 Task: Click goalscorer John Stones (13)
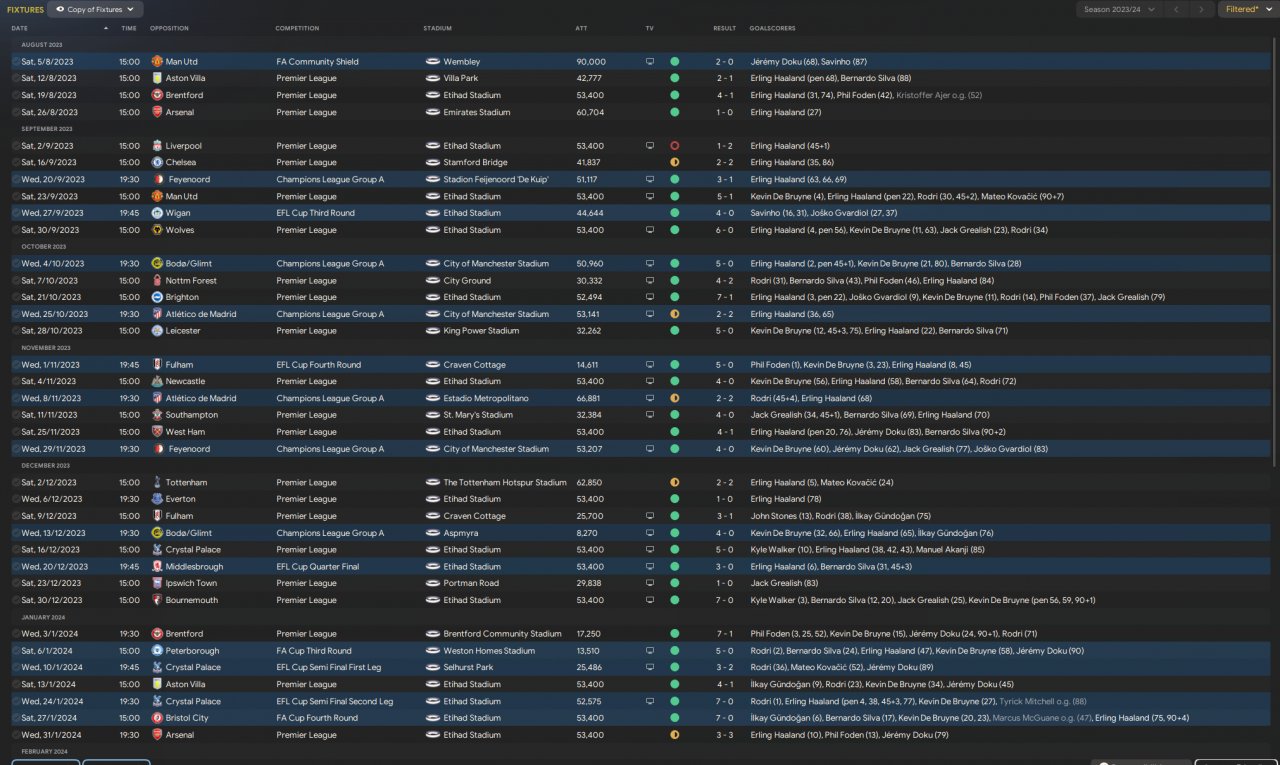[783, 516]
